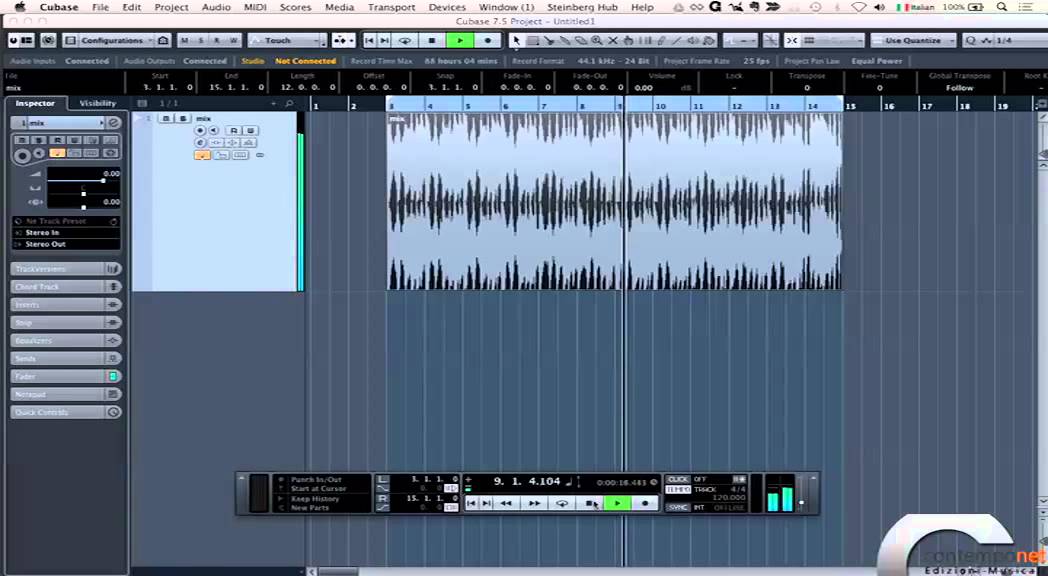Open the Transport menu

(x=392, y=7)
